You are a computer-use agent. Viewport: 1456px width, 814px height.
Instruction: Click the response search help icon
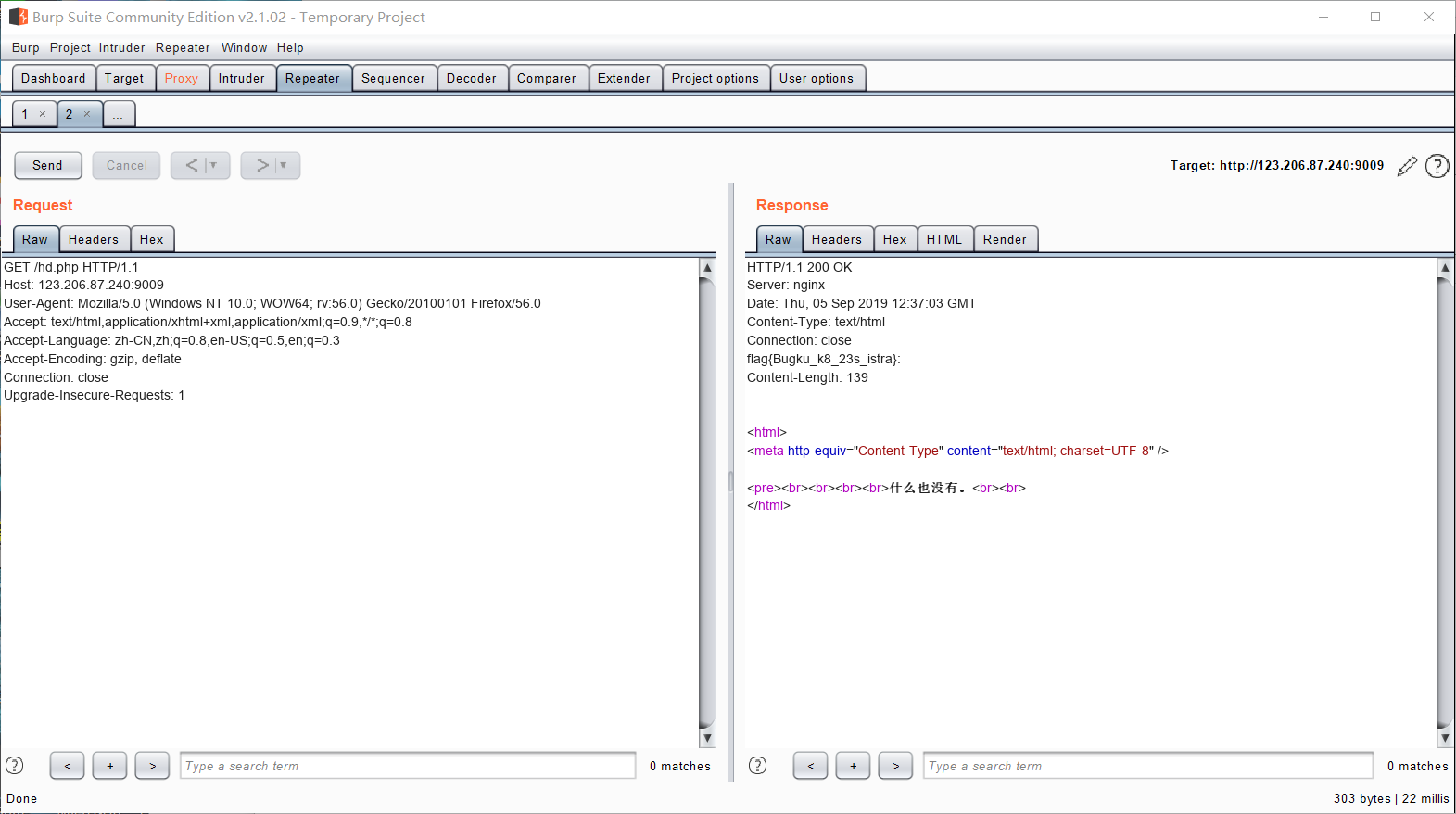[758, 766]
